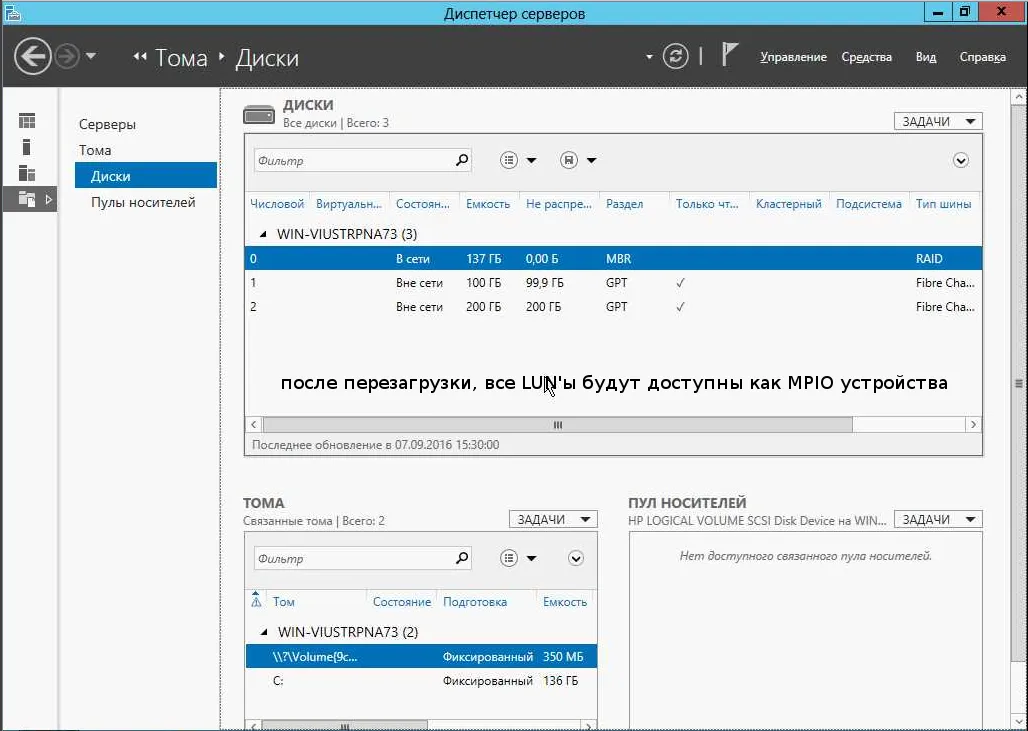Click right arrow of Диски horizontal scrollbar

tap(974, 425)
